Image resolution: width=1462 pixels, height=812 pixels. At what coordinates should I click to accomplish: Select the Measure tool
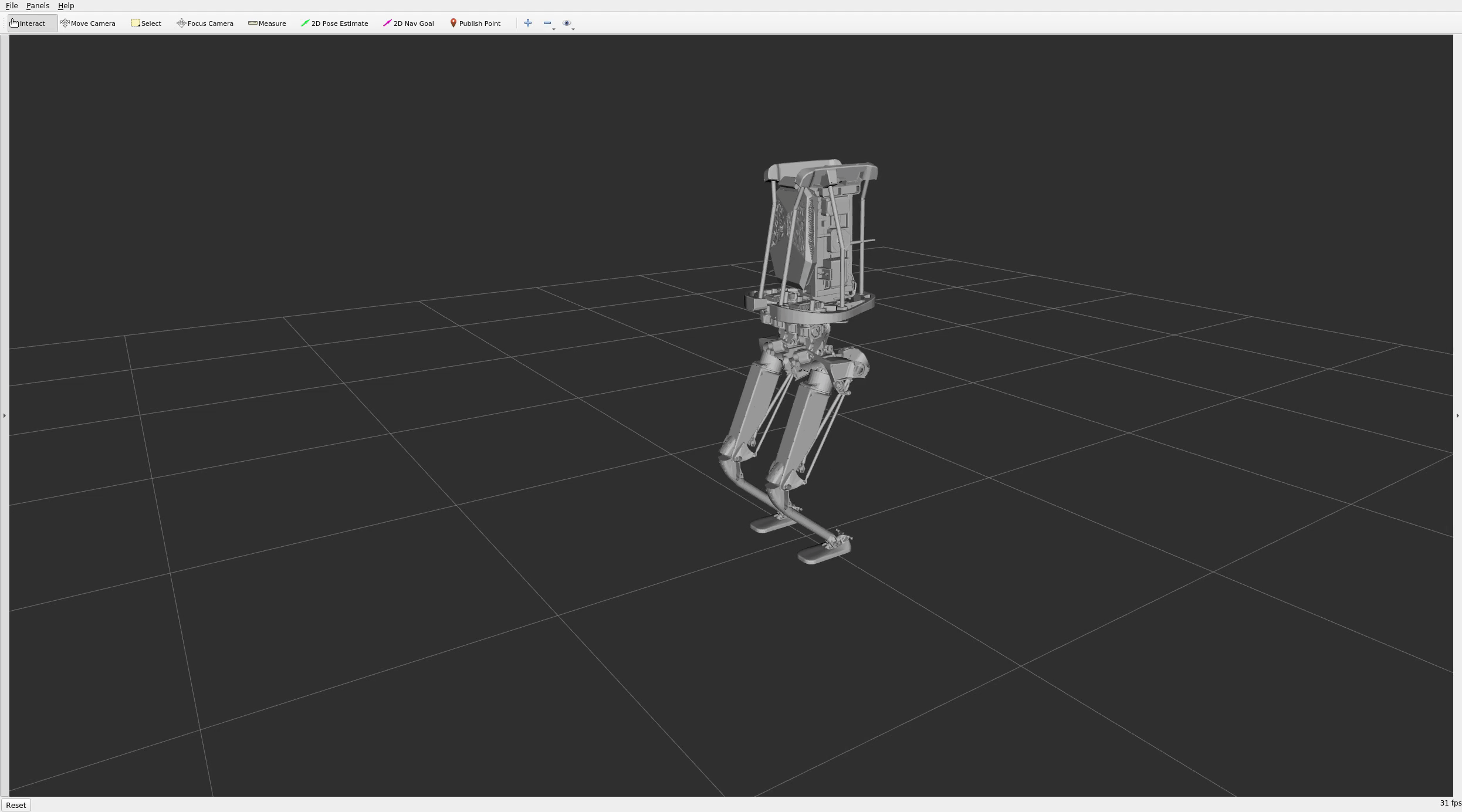click(266, 23)
